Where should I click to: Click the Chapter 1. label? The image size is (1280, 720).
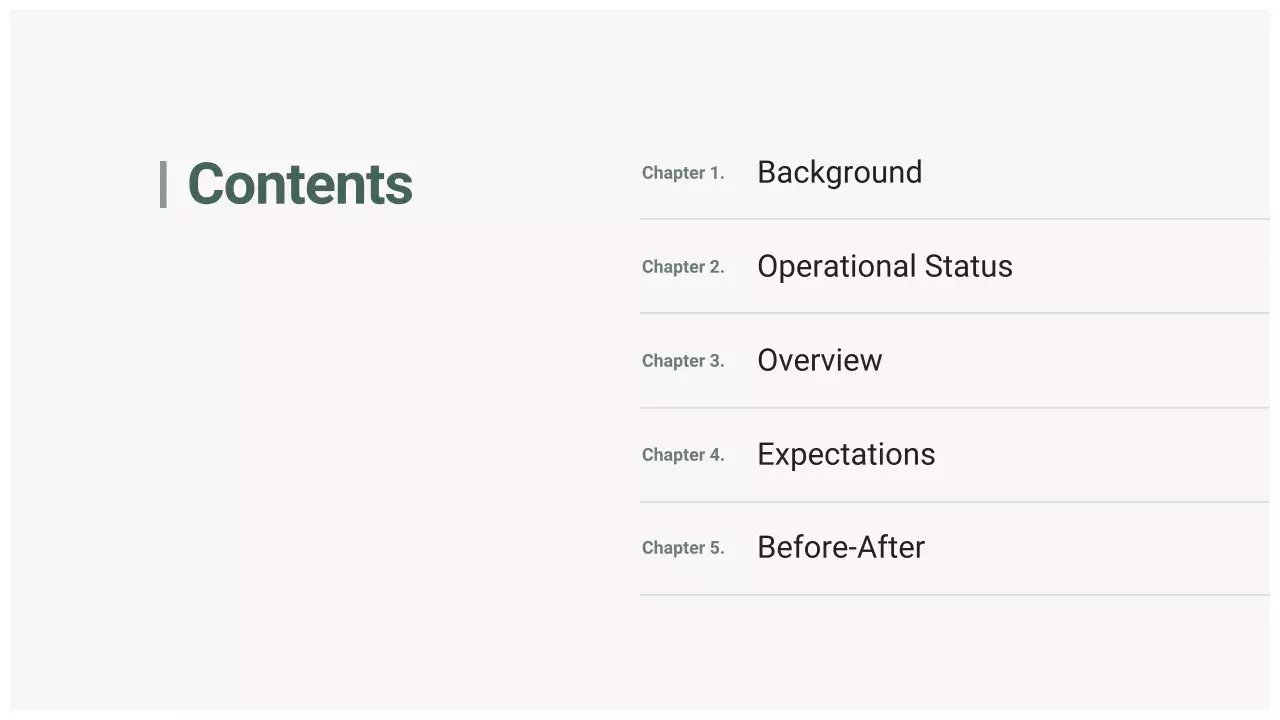[683, 173]
